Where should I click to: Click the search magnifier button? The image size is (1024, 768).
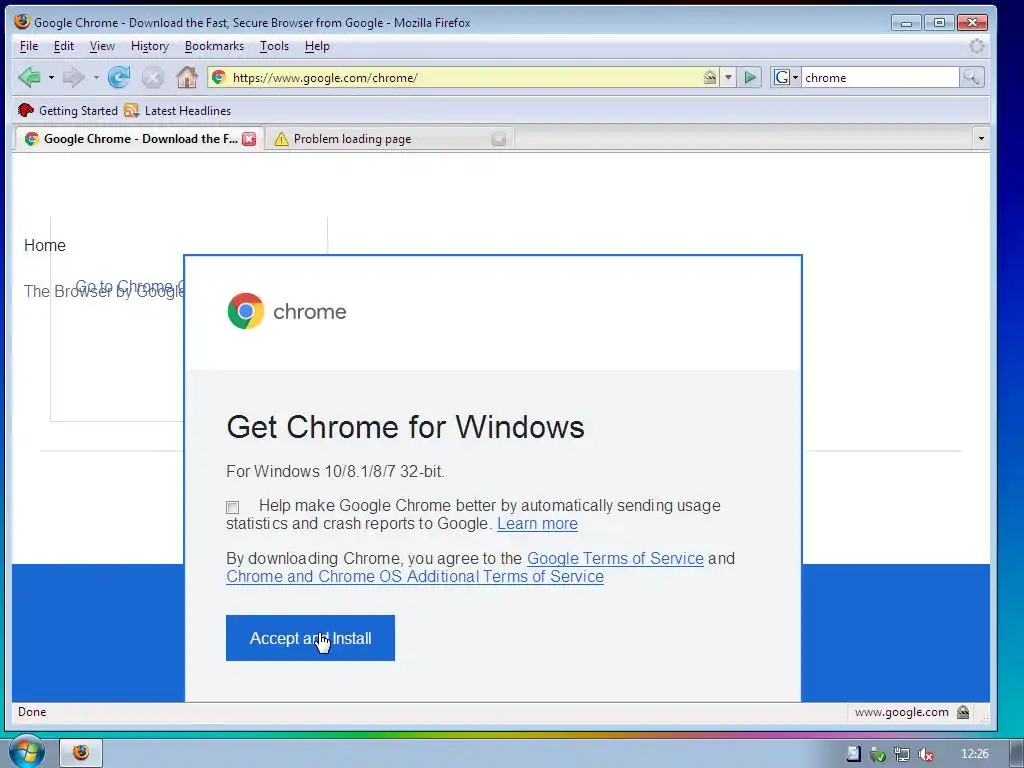coord(971,77)
